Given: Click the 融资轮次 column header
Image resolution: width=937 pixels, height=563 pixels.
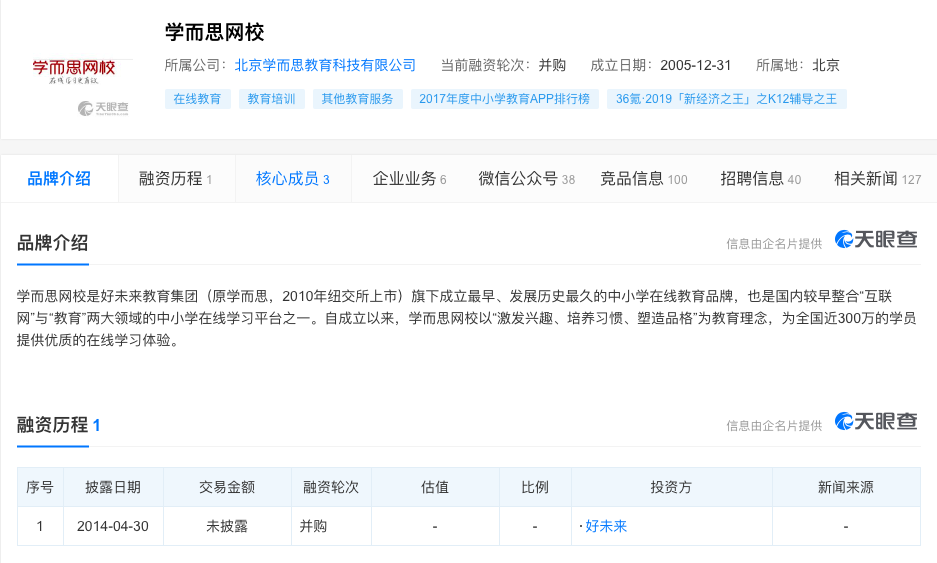Looking at the screenshot, I should [331, 487].
